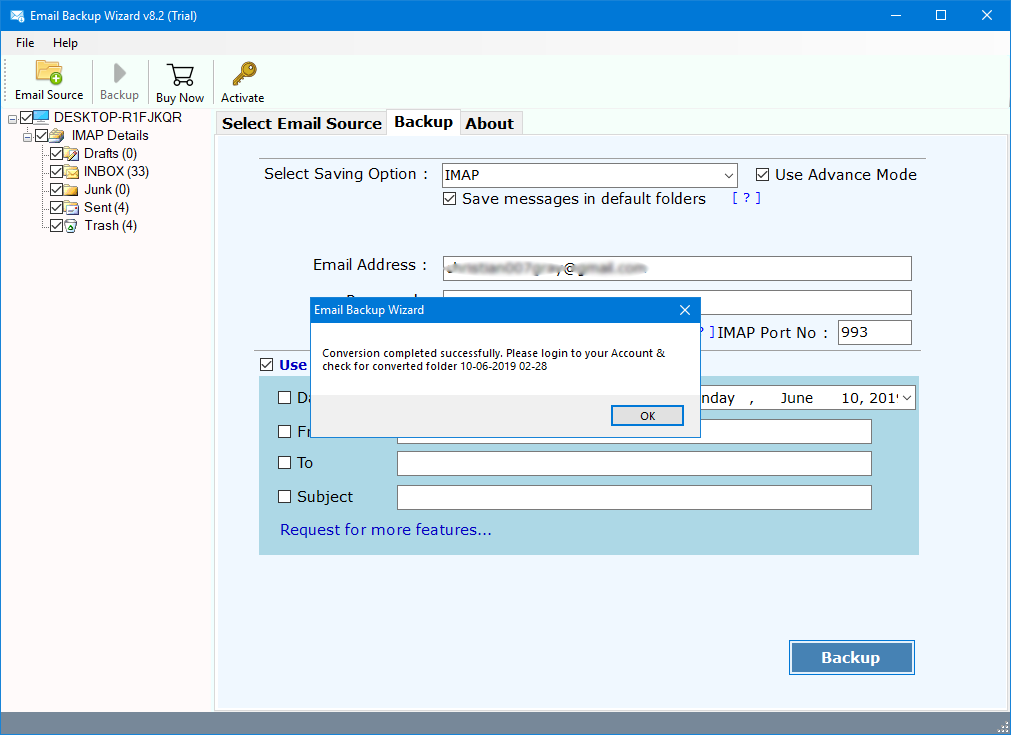Toggle Save messages in default folders
Image resolution: width=1011 pixels, height=735 pixels.
[450, 199]
